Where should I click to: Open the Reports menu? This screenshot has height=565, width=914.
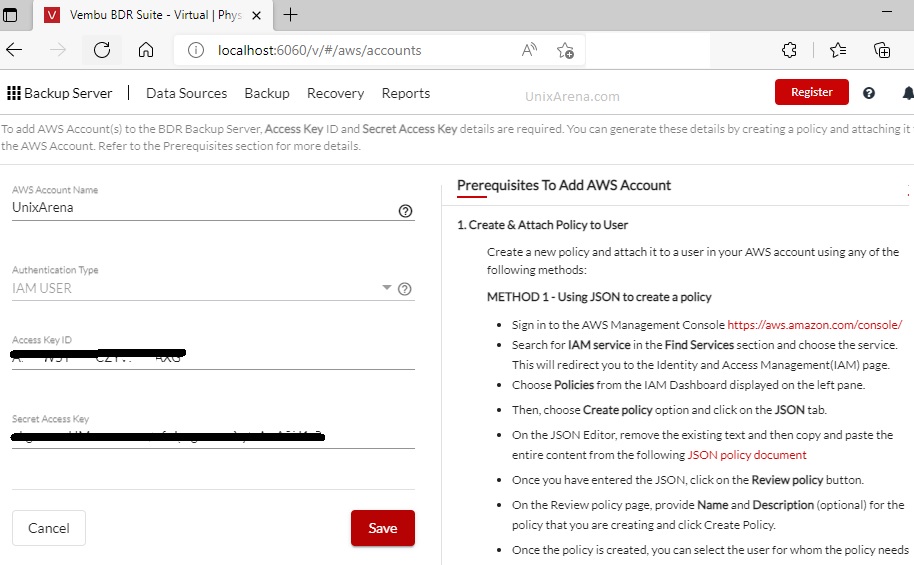406,93
